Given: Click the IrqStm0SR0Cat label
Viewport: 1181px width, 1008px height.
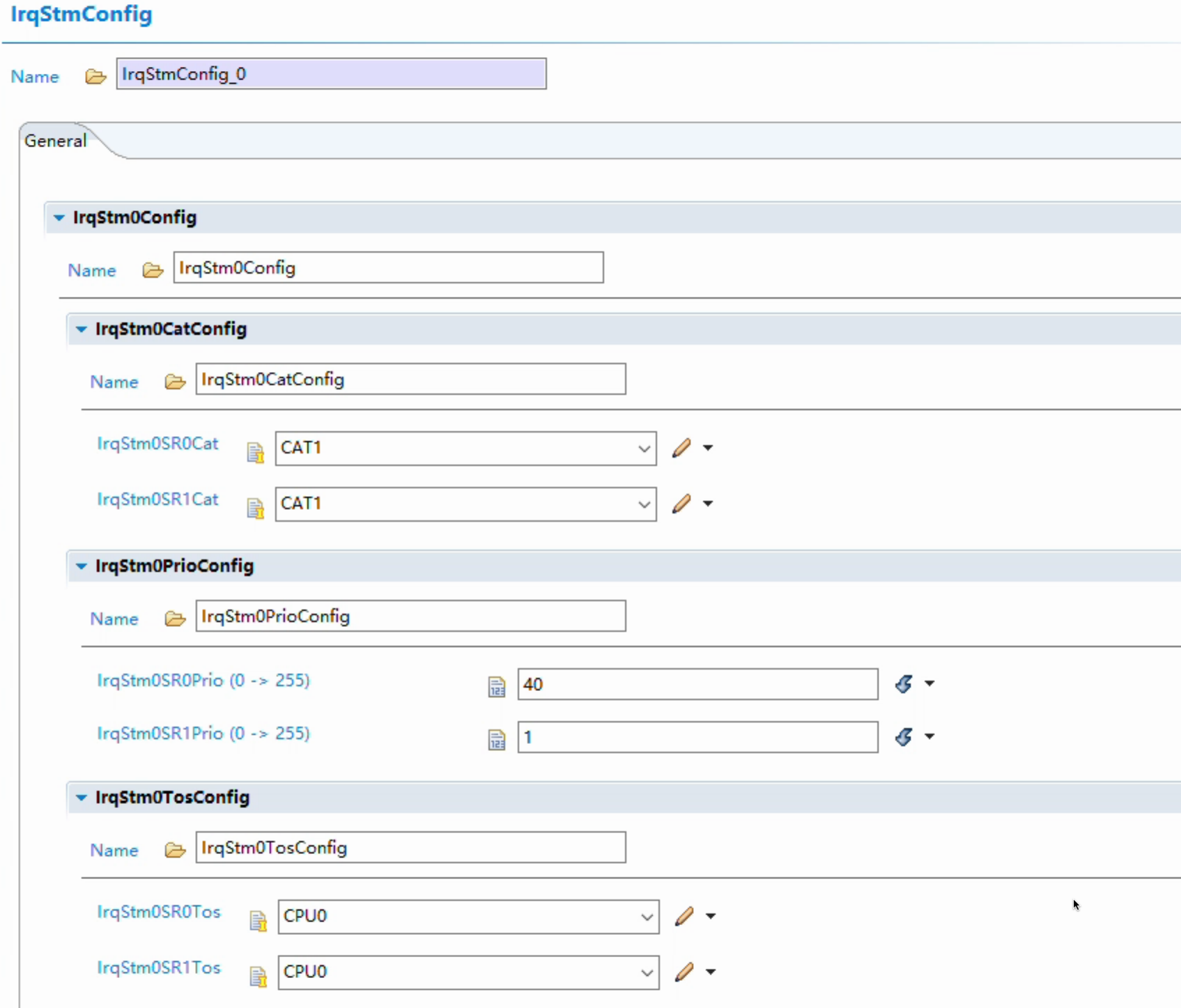Looking at the screenshot, I should coord(157,444).
